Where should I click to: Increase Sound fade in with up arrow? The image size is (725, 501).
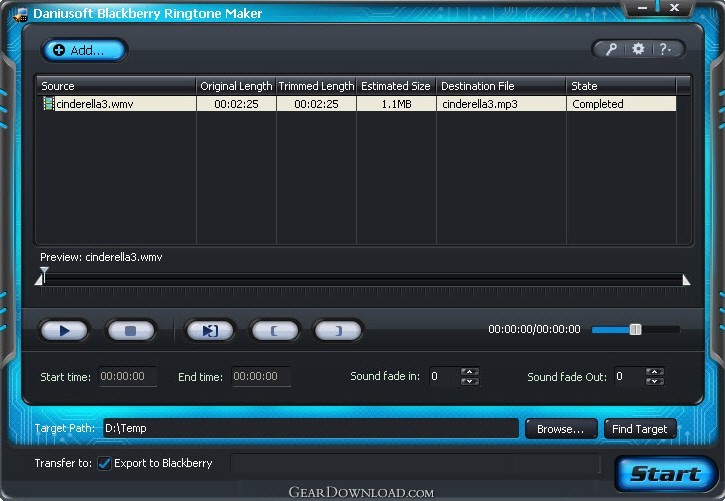point(470,372)
